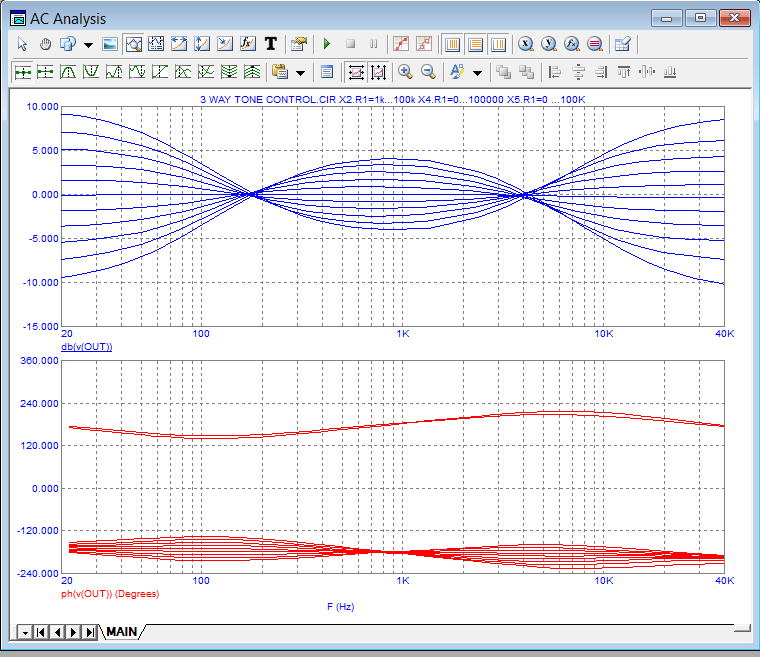The image size is (760, 657).
Task: Click the picture insert icon
Action: coord(110,44)
